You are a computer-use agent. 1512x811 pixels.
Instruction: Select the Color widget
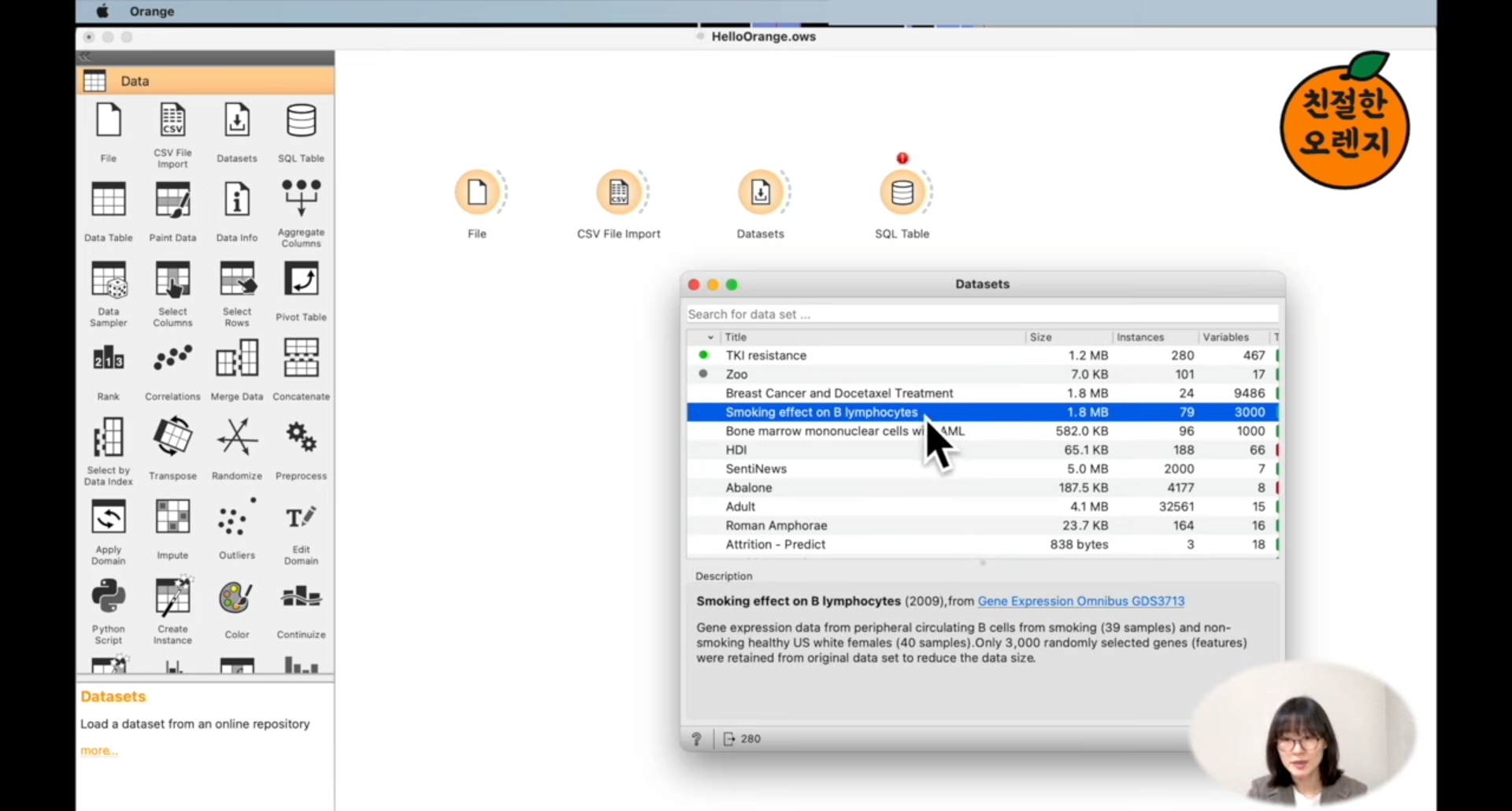click(x=237, y=609)
